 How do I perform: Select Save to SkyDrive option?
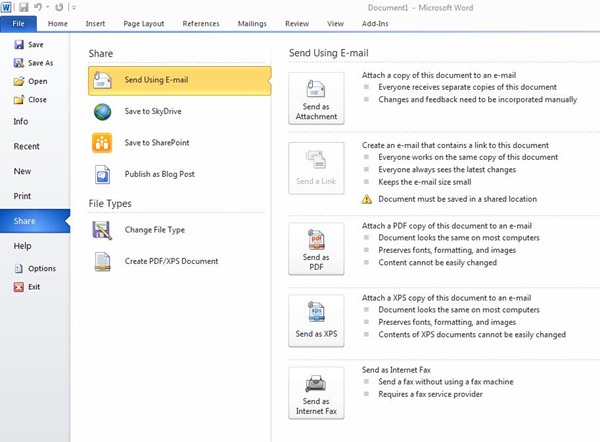152,111
